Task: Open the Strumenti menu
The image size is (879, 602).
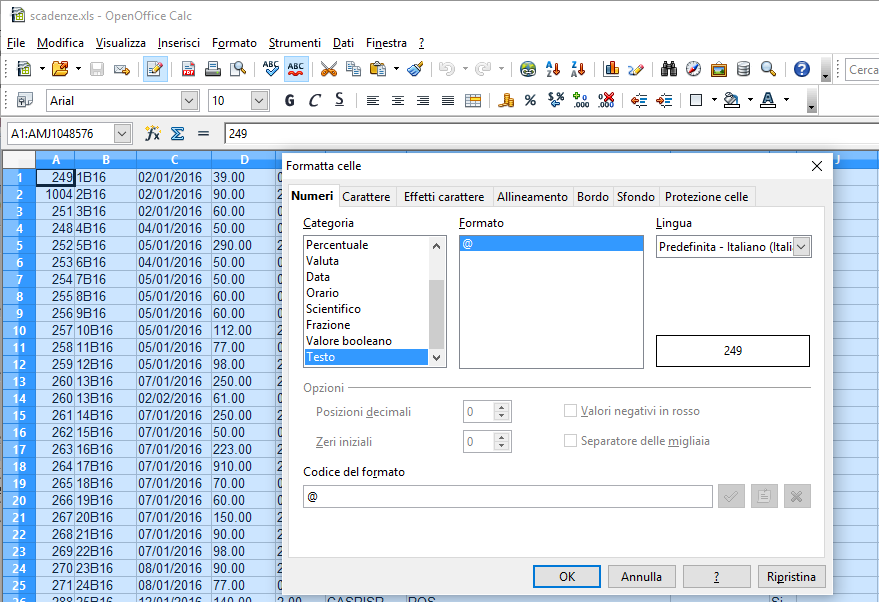Action: (x=295, y=43)
